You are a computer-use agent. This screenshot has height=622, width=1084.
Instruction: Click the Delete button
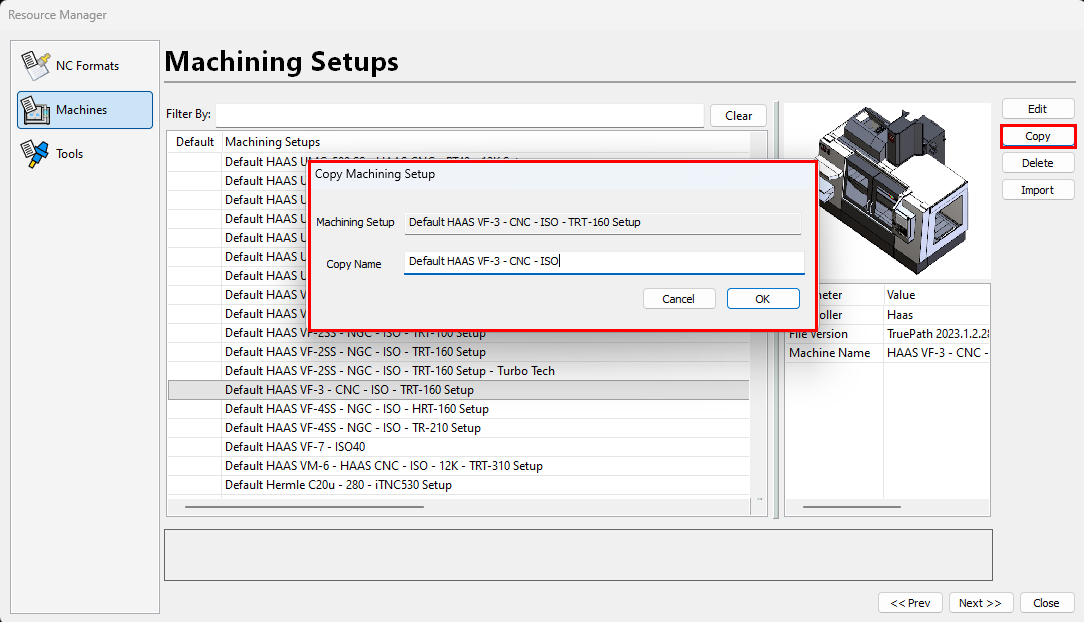coord(1038,163)
